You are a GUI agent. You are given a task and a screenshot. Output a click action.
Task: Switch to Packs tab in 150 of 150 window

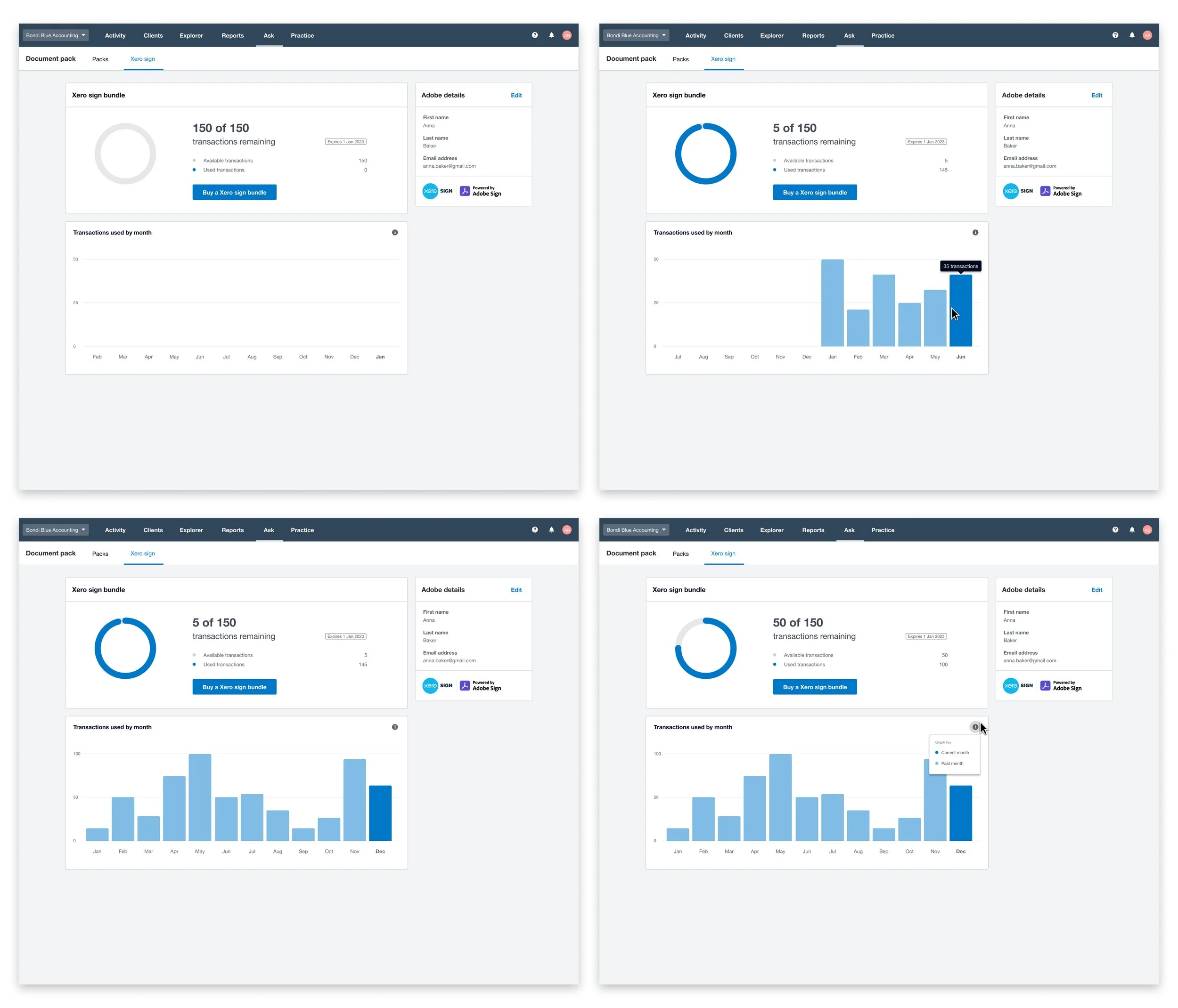[x=100, y=59]
